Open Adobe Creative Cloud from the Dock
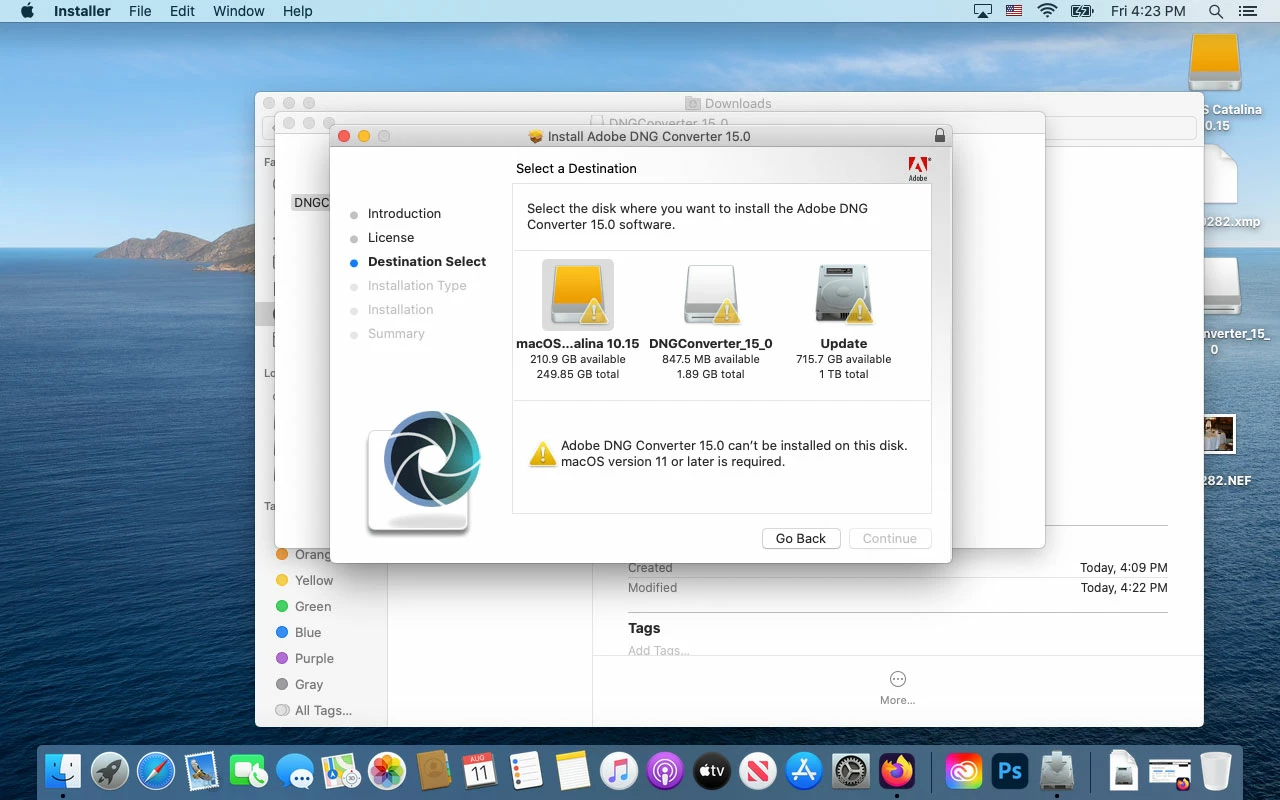 pos(964,771)
